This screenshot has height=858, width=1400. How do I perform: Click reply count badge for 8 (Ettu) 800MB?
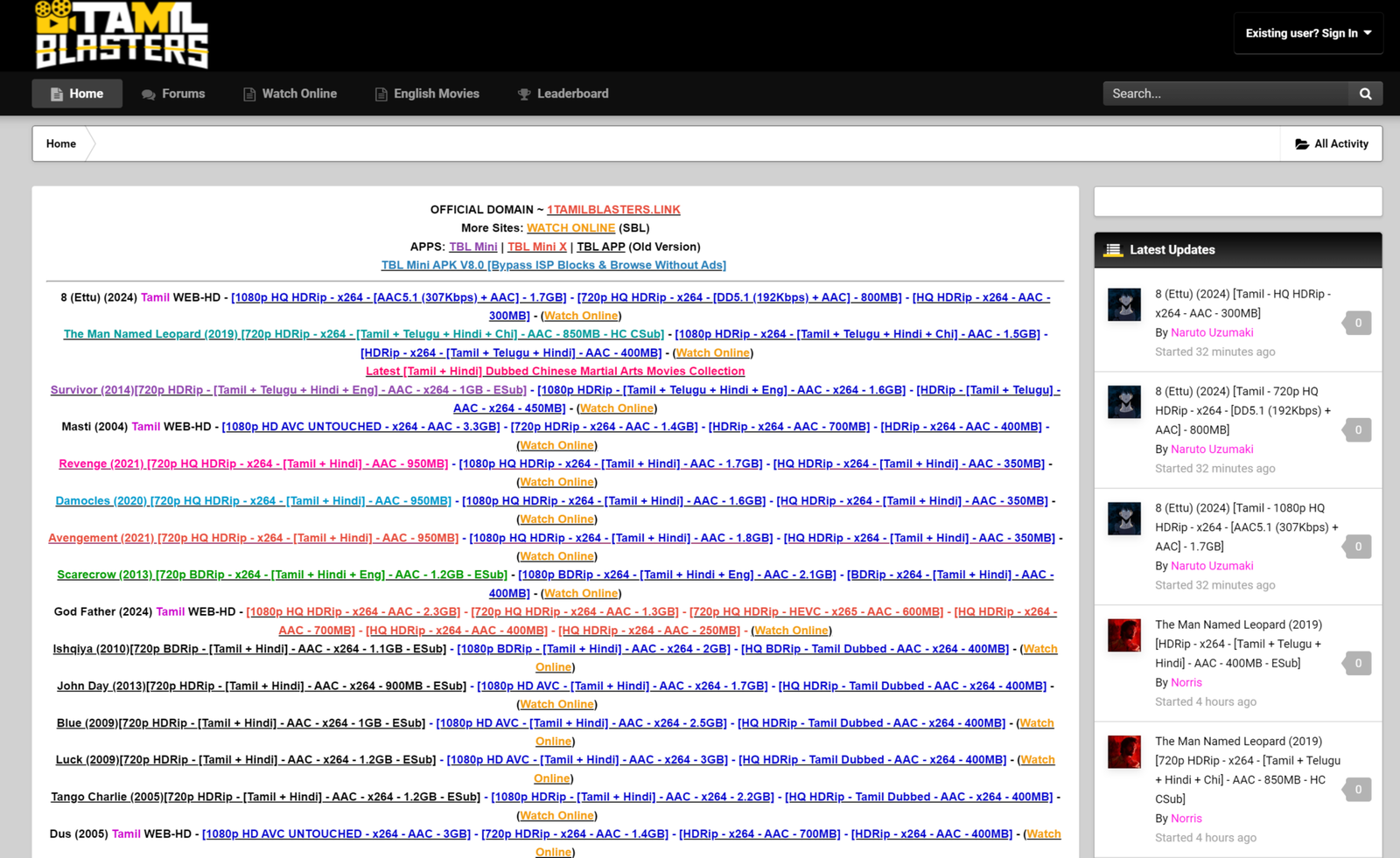[1357, 429]
